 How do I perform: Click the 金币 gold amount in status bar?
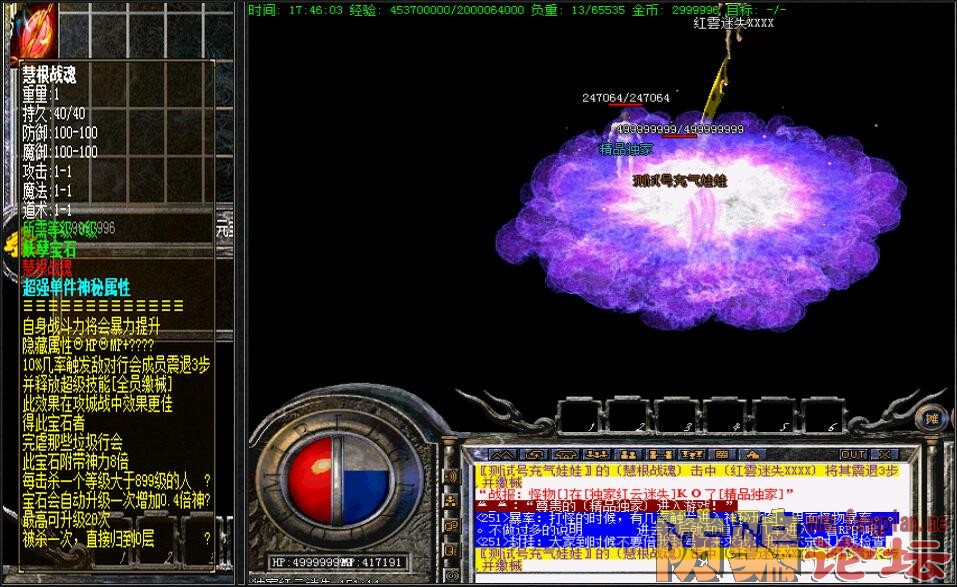click(675, 10)
